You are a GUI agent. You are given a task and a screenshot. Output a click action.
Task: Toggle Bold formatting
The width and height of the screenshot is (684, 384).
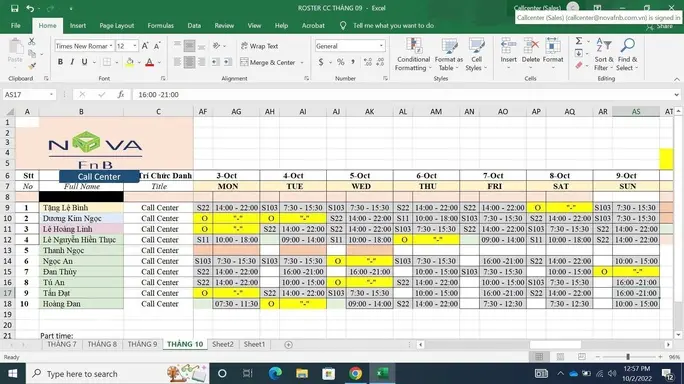pos(60,62)
